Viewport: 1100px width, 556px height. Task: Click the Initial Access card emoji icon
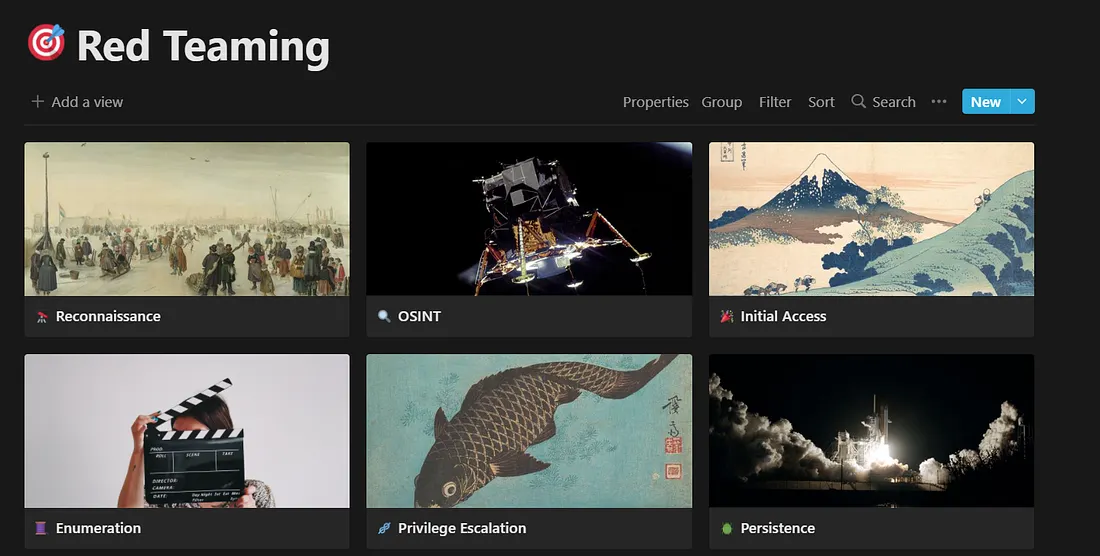pos(726,317)
